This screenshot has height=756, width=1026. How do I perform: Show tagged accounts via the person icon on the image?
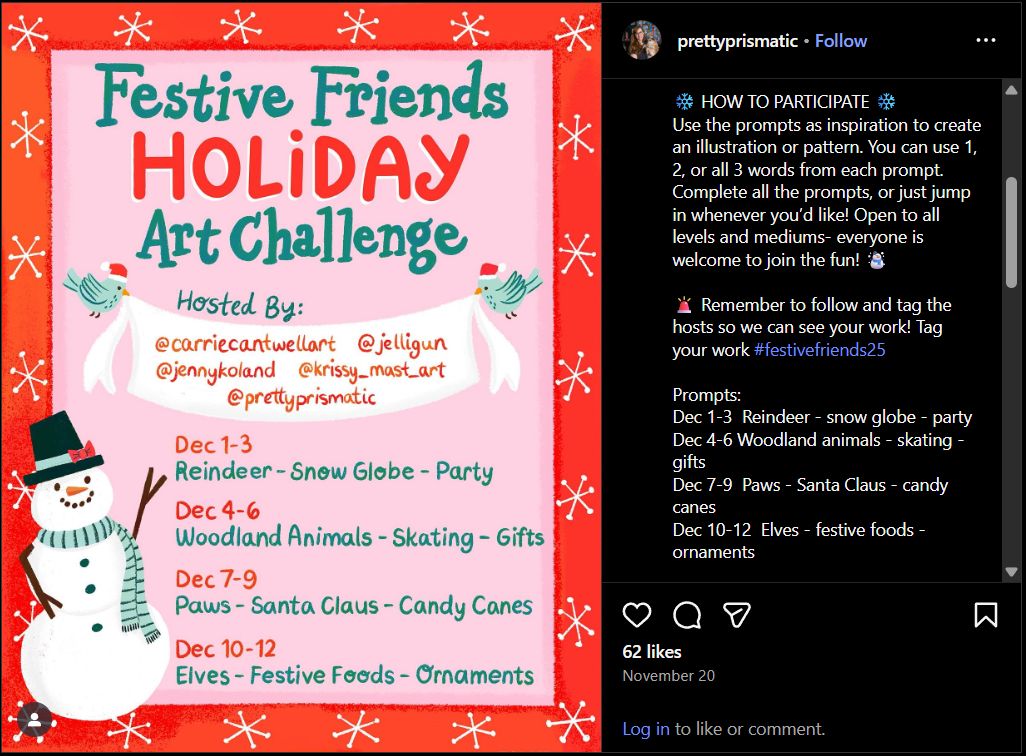pyautogui.click(x=37, y=718)
